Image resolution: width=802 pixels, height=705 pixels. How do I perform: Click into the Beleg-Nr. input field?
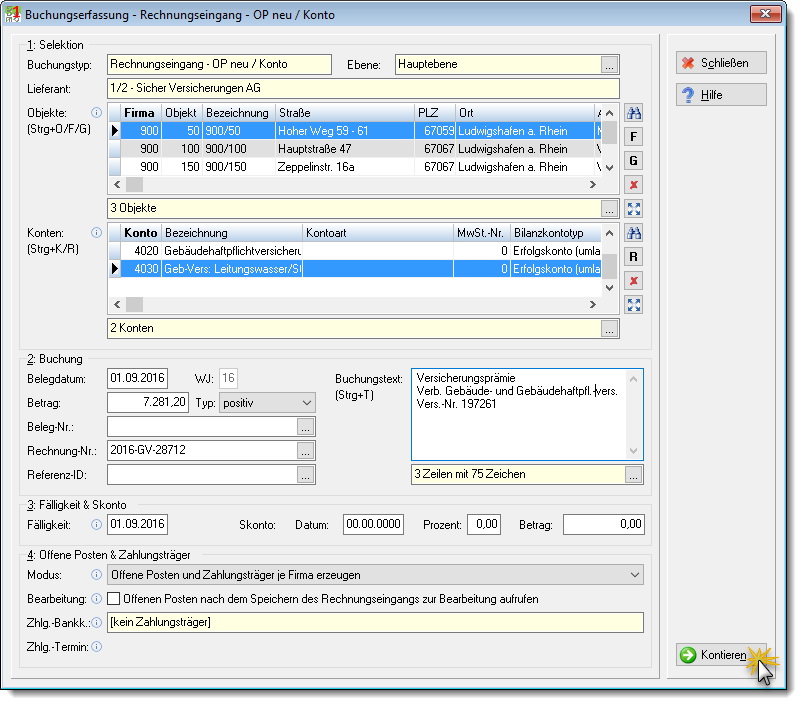202,427
